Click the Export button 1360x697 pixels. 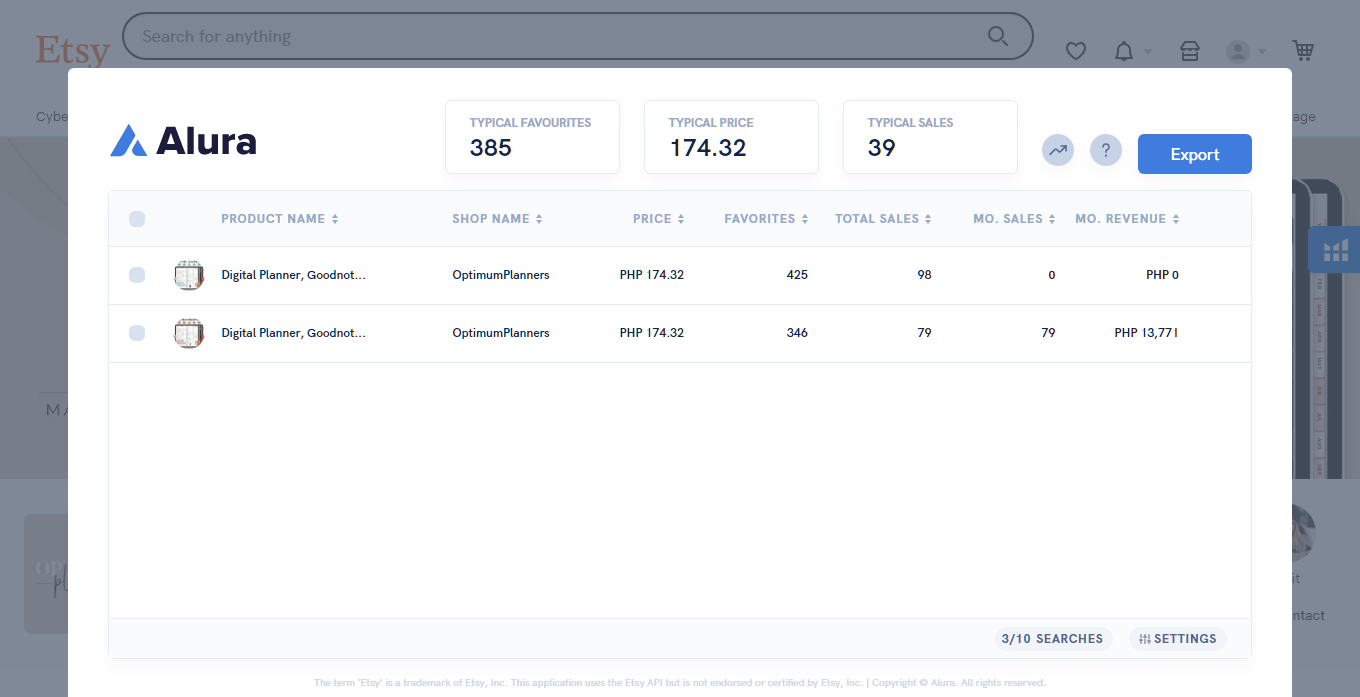pos(1195,154)
